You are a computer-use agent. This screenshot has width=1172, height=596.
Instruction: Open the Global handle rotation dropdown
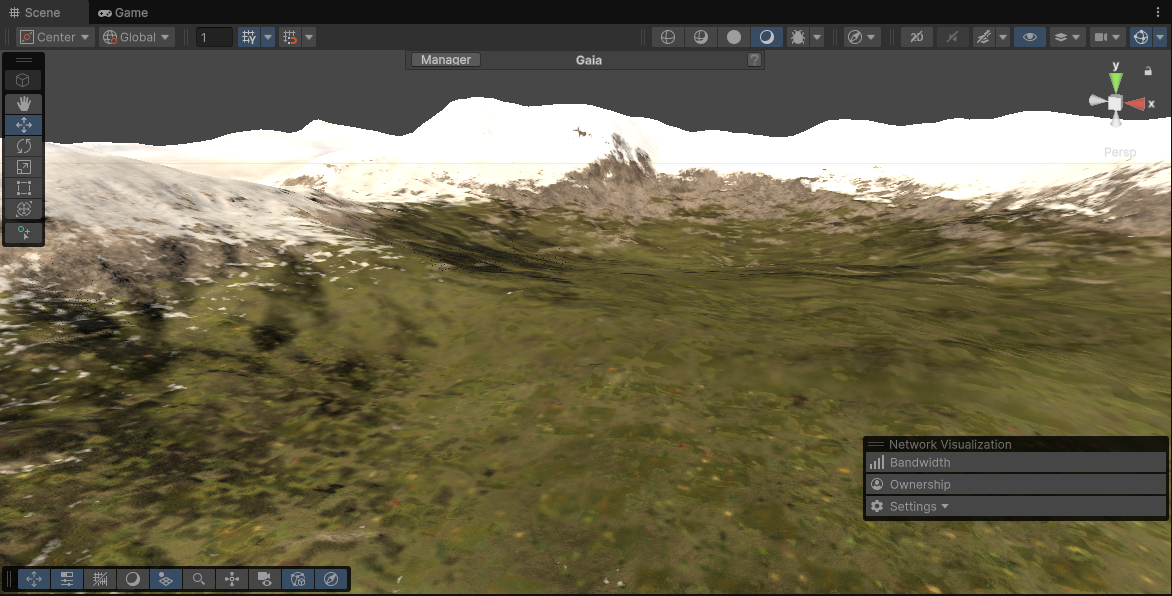click(x=137, y=37)
